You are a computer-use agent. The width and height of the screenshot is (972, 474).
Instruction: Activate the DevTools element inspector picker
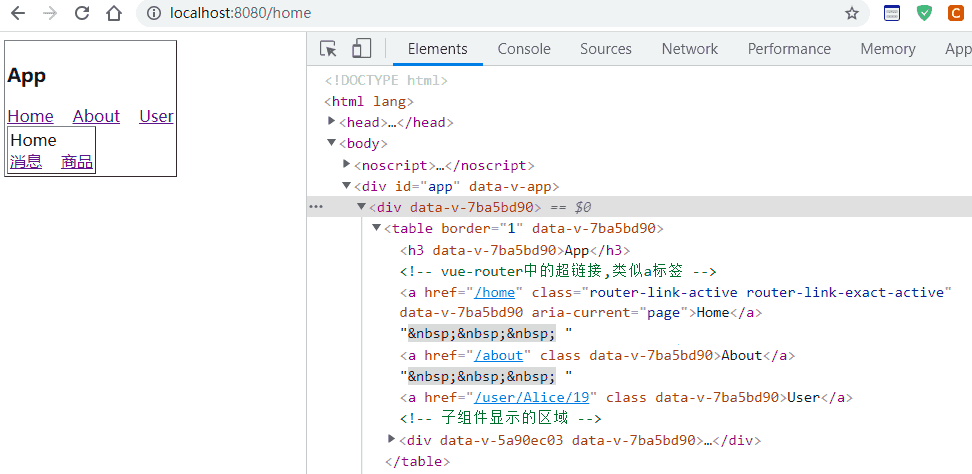coord(328,49)
